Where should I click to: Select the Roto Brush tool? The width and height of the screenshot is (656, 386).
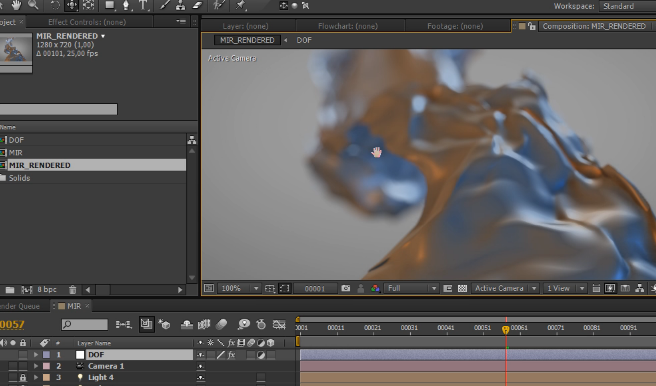219,5
